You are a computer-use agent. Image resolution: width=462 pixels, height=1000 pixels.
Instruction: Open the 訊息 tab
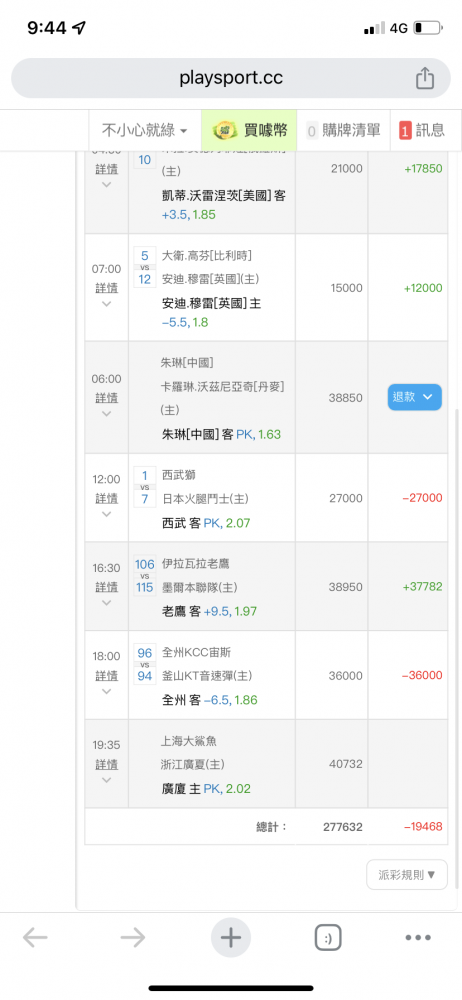point(422,130)
